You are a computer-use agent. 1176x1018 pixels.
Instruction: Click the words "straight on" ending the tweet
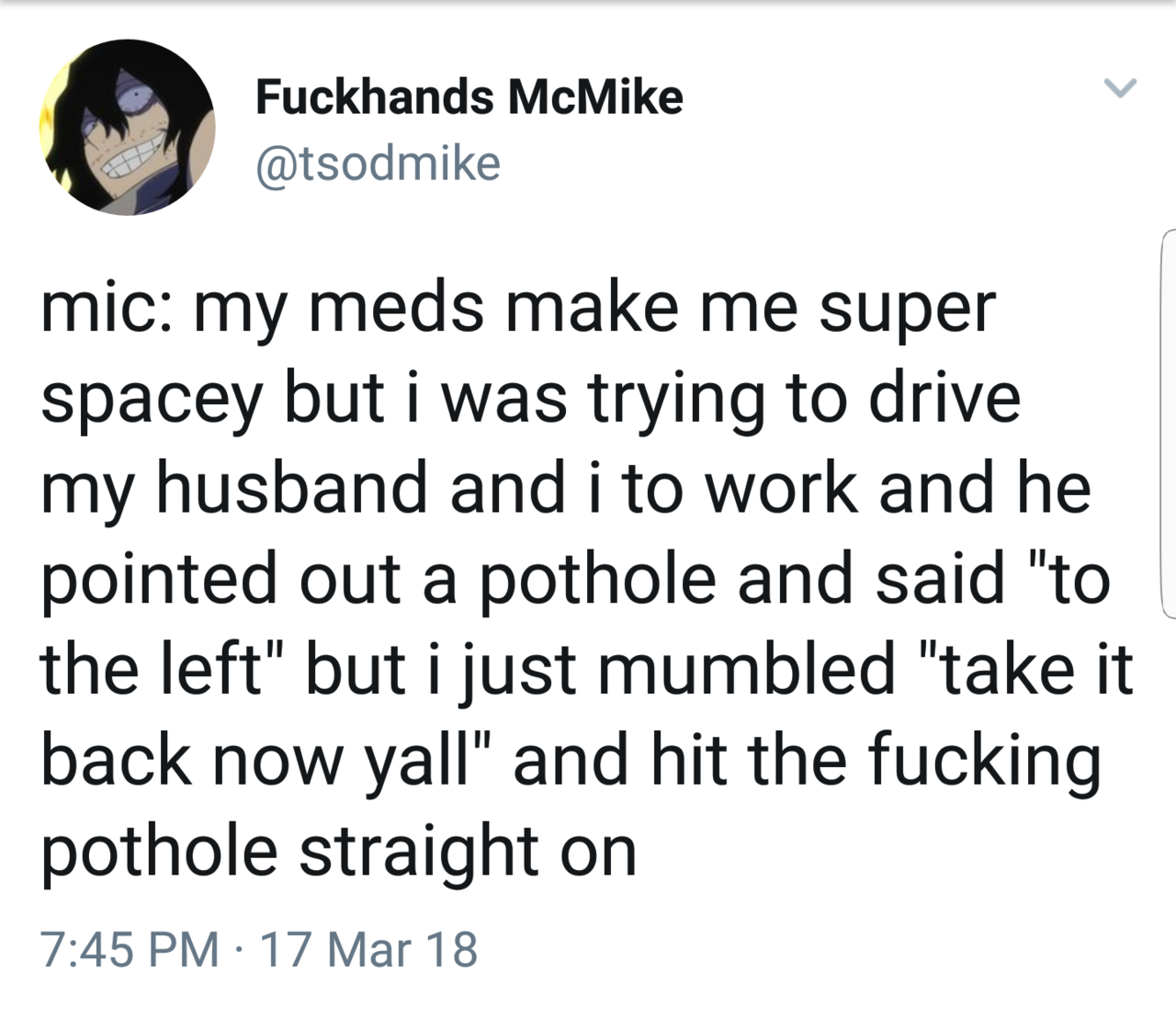(468, 850)
